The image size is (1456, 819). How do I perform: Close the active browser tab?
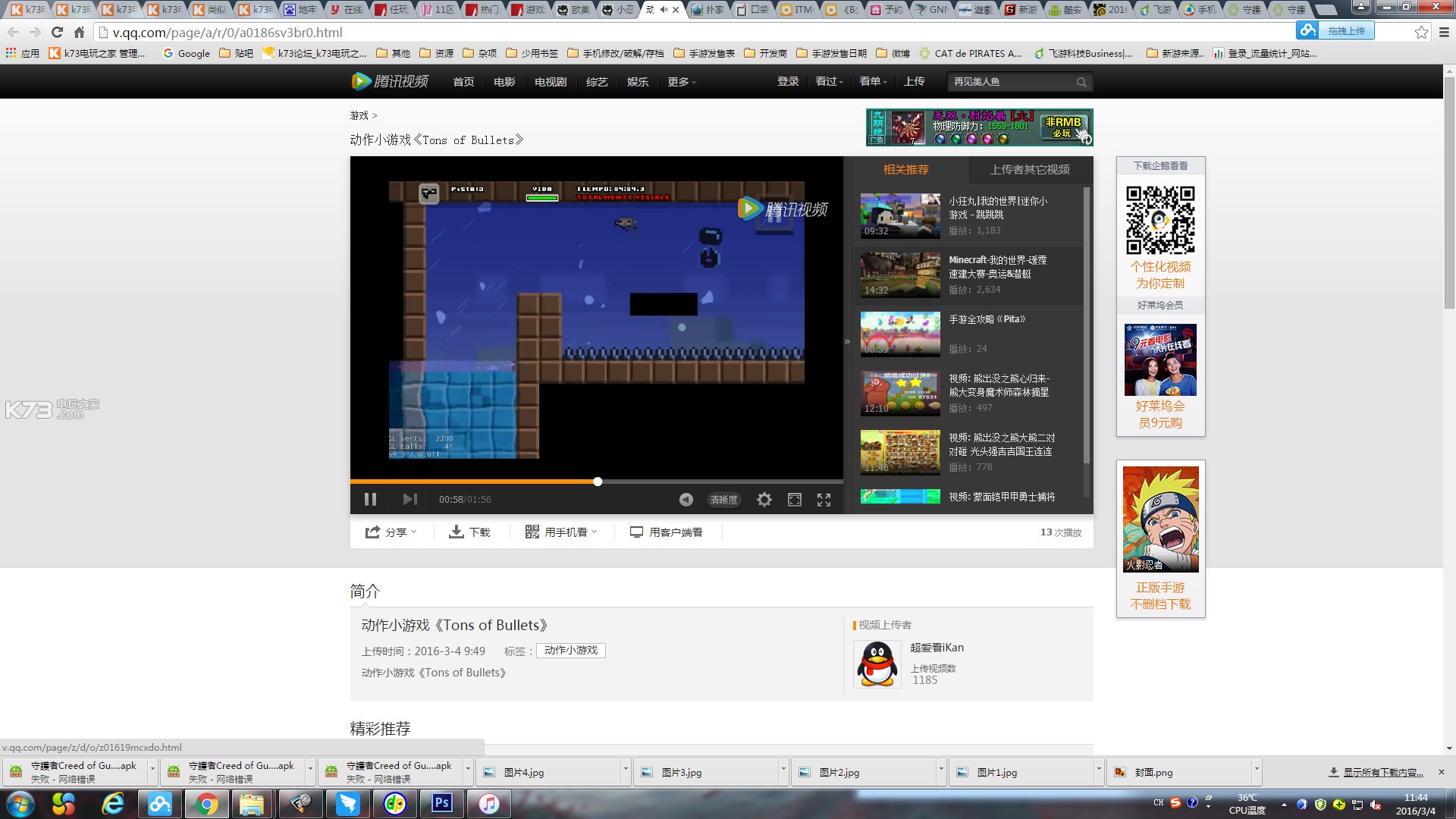pos(676,10)
